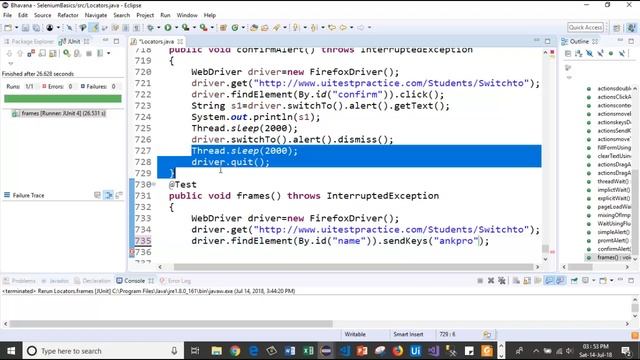
Task: Click the Save All toolbar icon
Action: tap(36, 28)
